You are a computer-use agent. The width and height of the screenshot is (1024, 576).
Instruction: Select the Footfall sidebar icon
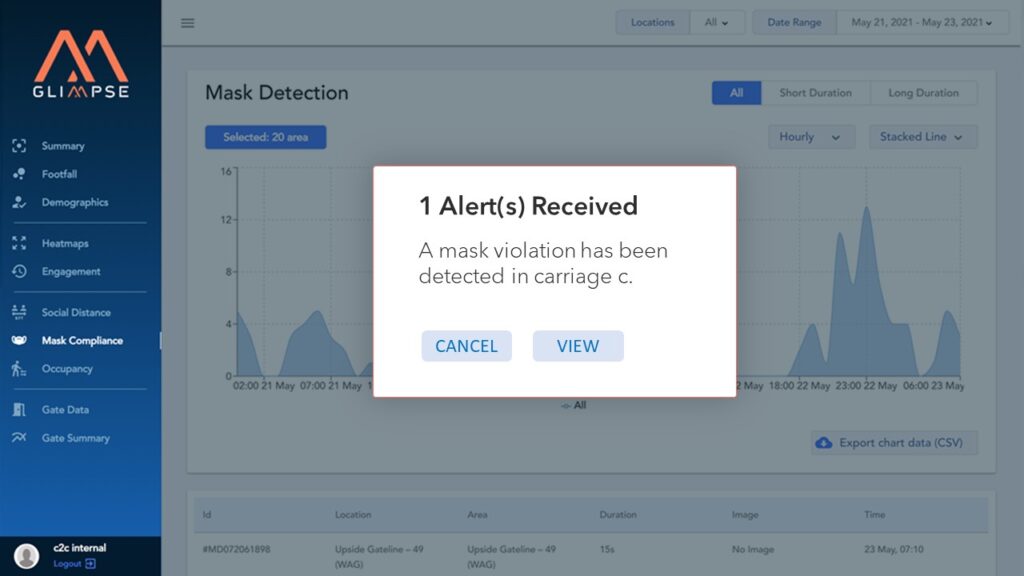click(x=19, y=174)
